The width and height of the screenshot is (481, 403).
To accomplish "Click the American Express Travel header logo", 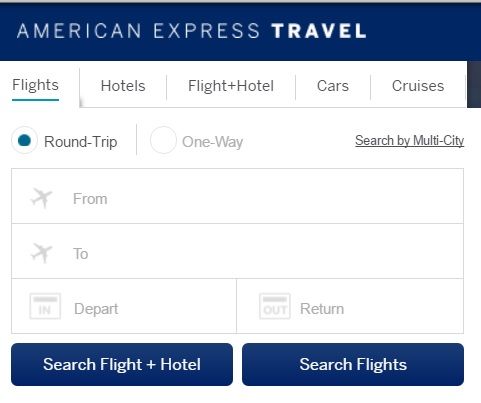I will [191, 31].
